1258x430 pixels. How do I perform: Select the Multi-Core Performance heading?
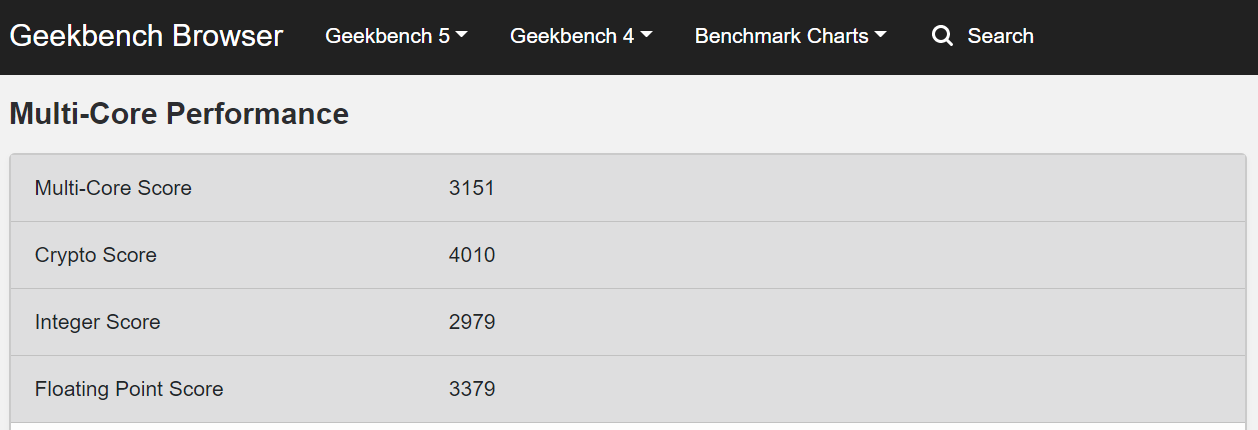click(179, 114)
